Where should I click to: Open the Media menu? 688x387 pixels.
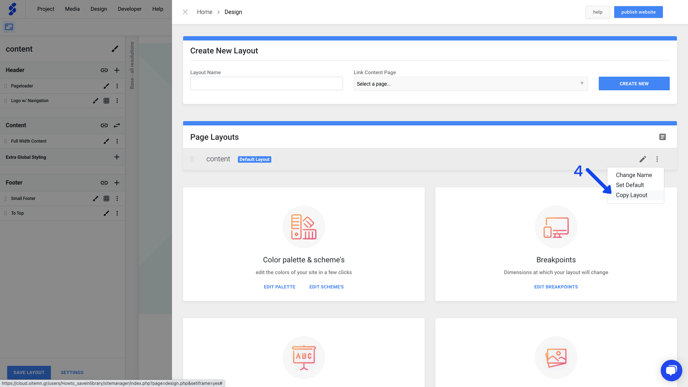(72, 9)
